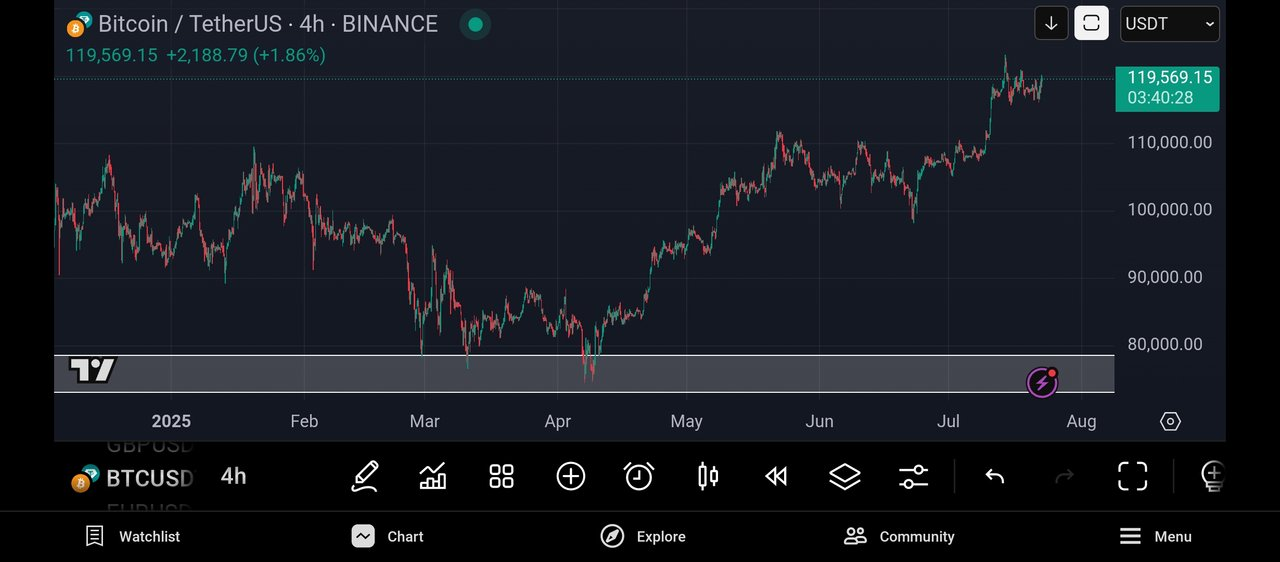Tap the Jun time axis label
Image resolution: width=1280 pixels, height=562 pixels.
pyautogui.click(x=819, y=421)
